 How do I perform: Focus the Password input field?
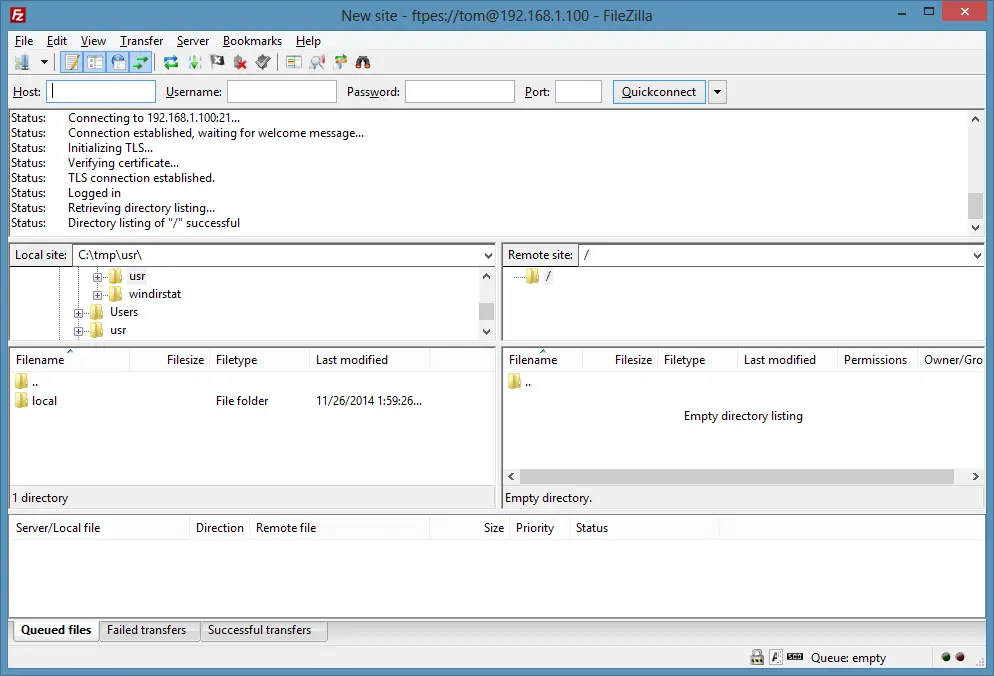tap(460, 92)
